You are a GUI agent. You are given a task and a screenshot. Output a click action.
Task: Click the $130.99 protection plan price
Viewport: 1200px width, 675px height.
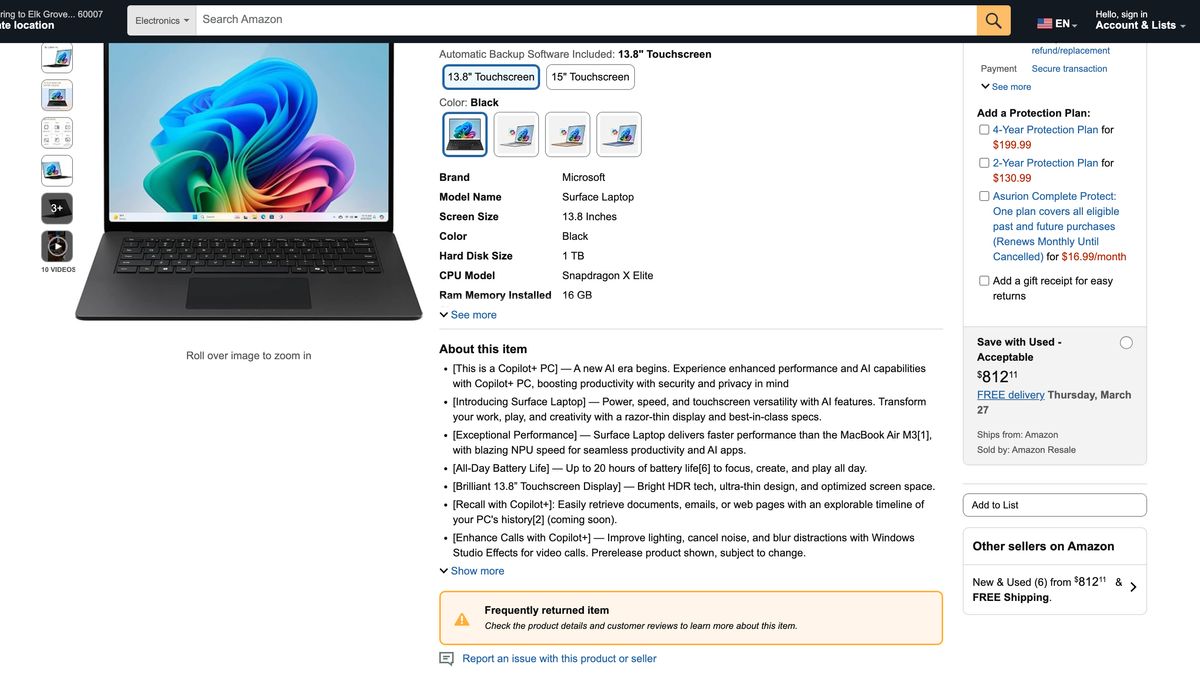[1012, 178]
